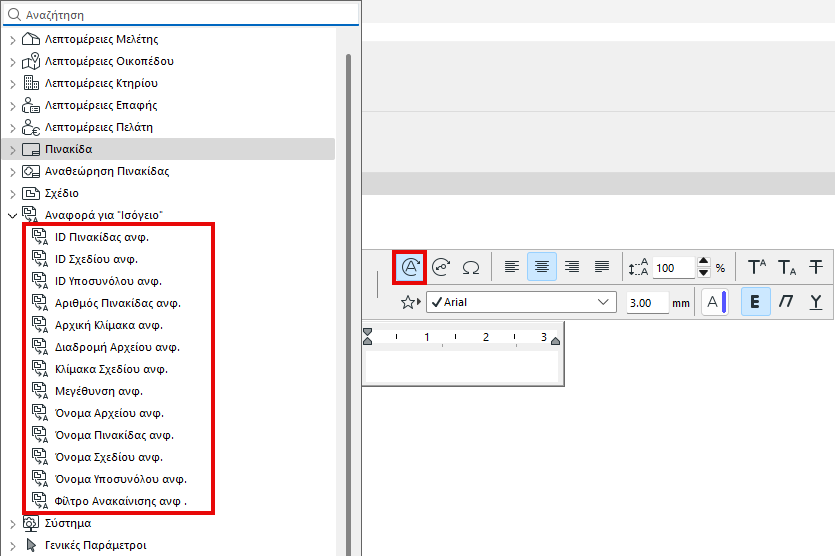Open the Insert Symbol omega icon
Viewport: 835px width, 556px height.
click(471, 267)
